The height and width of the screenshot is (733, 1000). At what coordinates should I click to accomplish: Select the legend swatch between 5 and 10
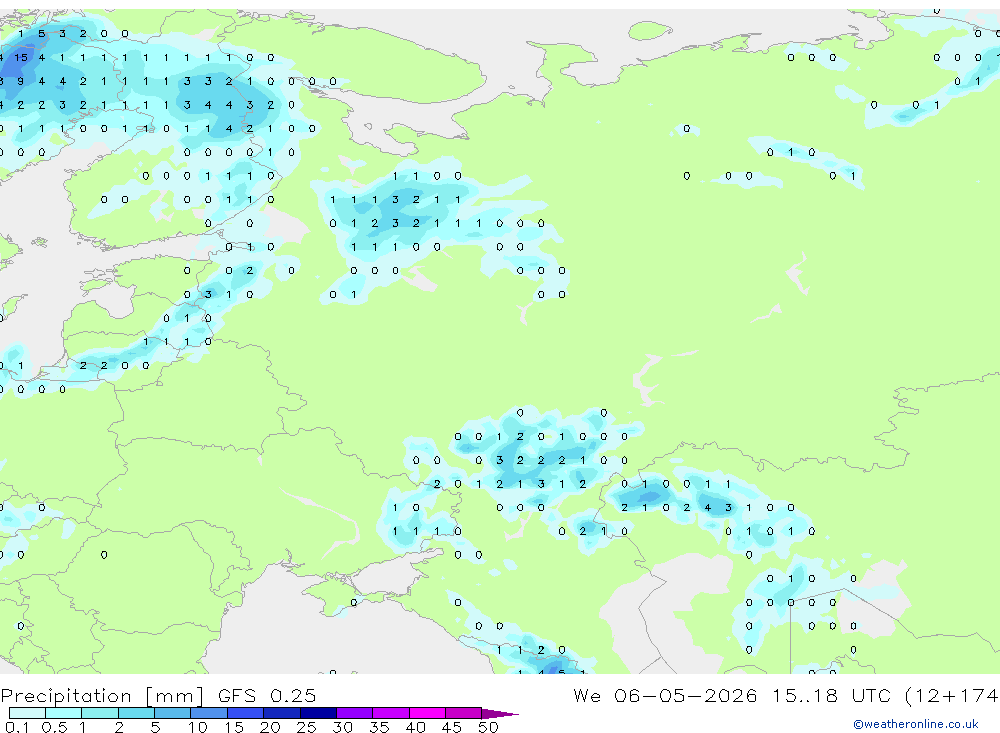173,713
